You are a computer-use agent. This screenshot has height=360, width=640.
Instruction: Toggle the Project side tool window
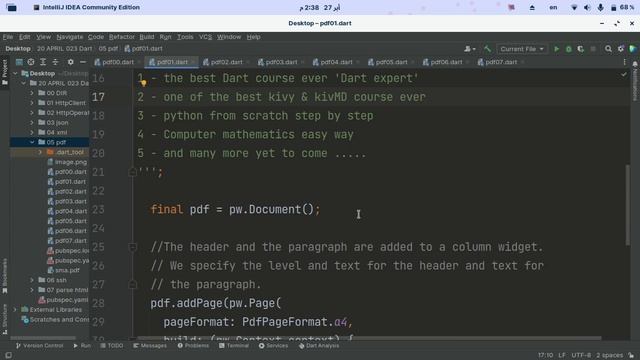pos(4,72)
